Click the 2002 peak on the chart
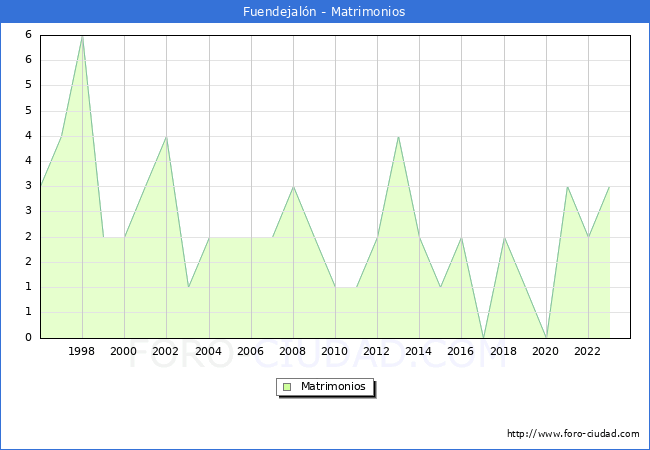The width and height of the screenshot is (650, 450). (166, 136)
